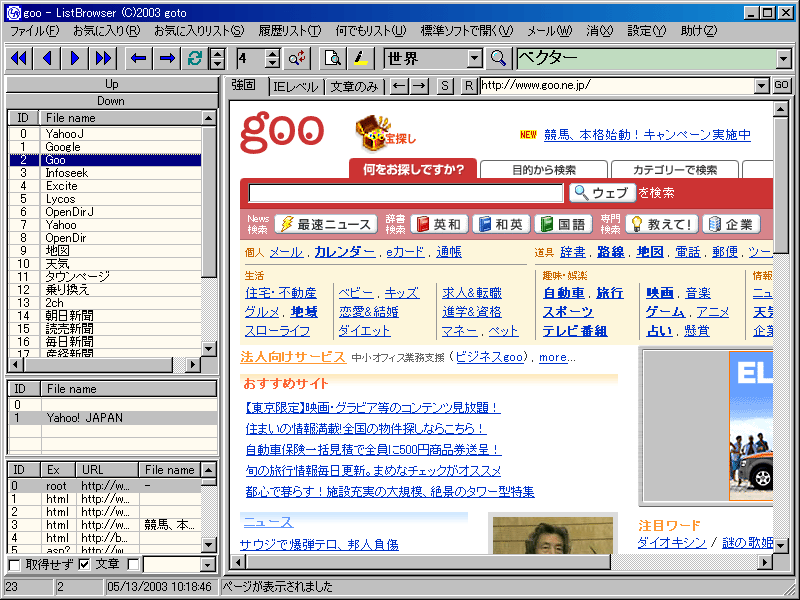Toggle the unlabeled checkbox beside bottom combo
Image resolution: width=800 pixels, height=600 pixels.
point(133,565)
